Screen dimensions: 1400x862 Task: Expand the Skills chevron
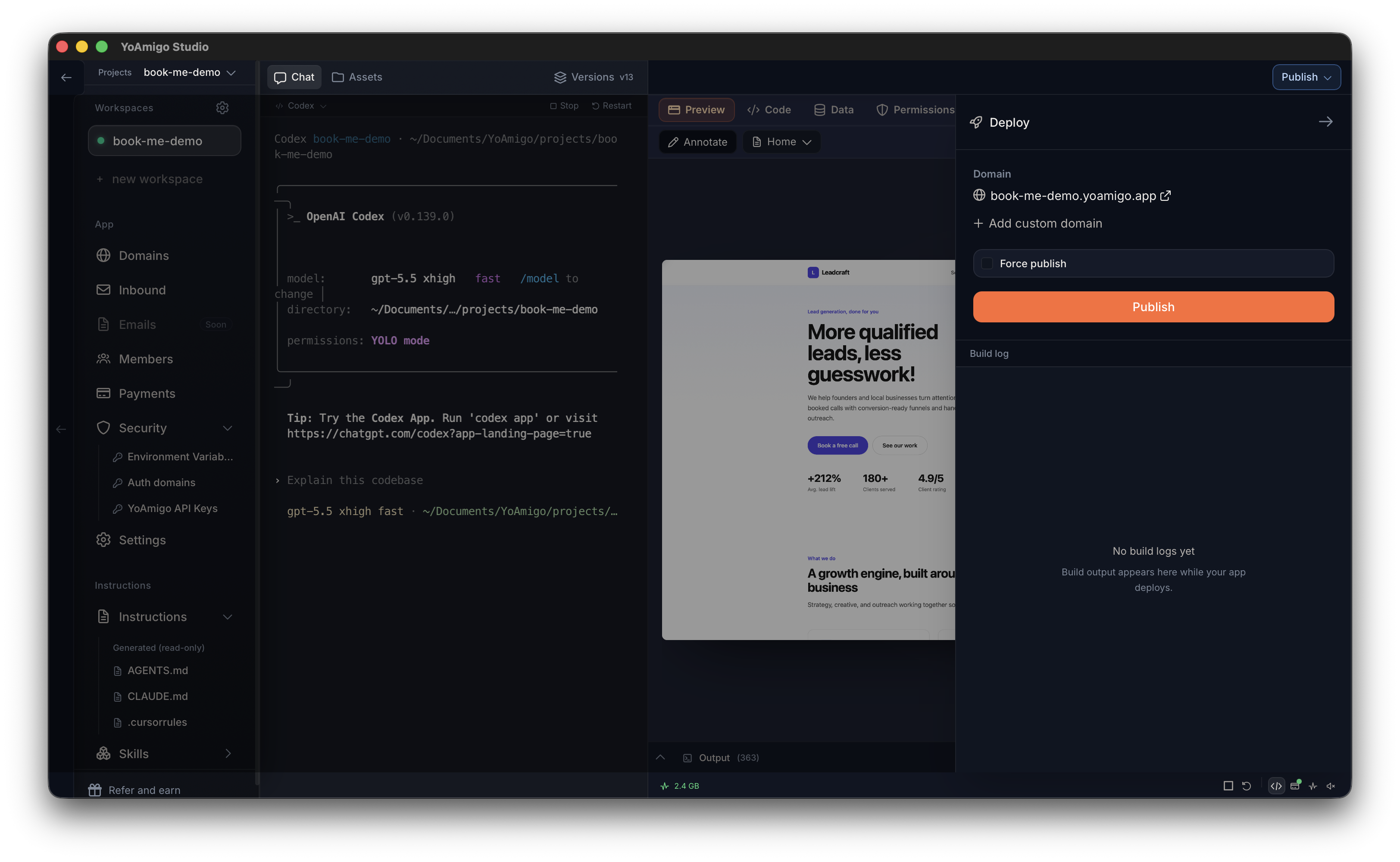tap(228, 754)
